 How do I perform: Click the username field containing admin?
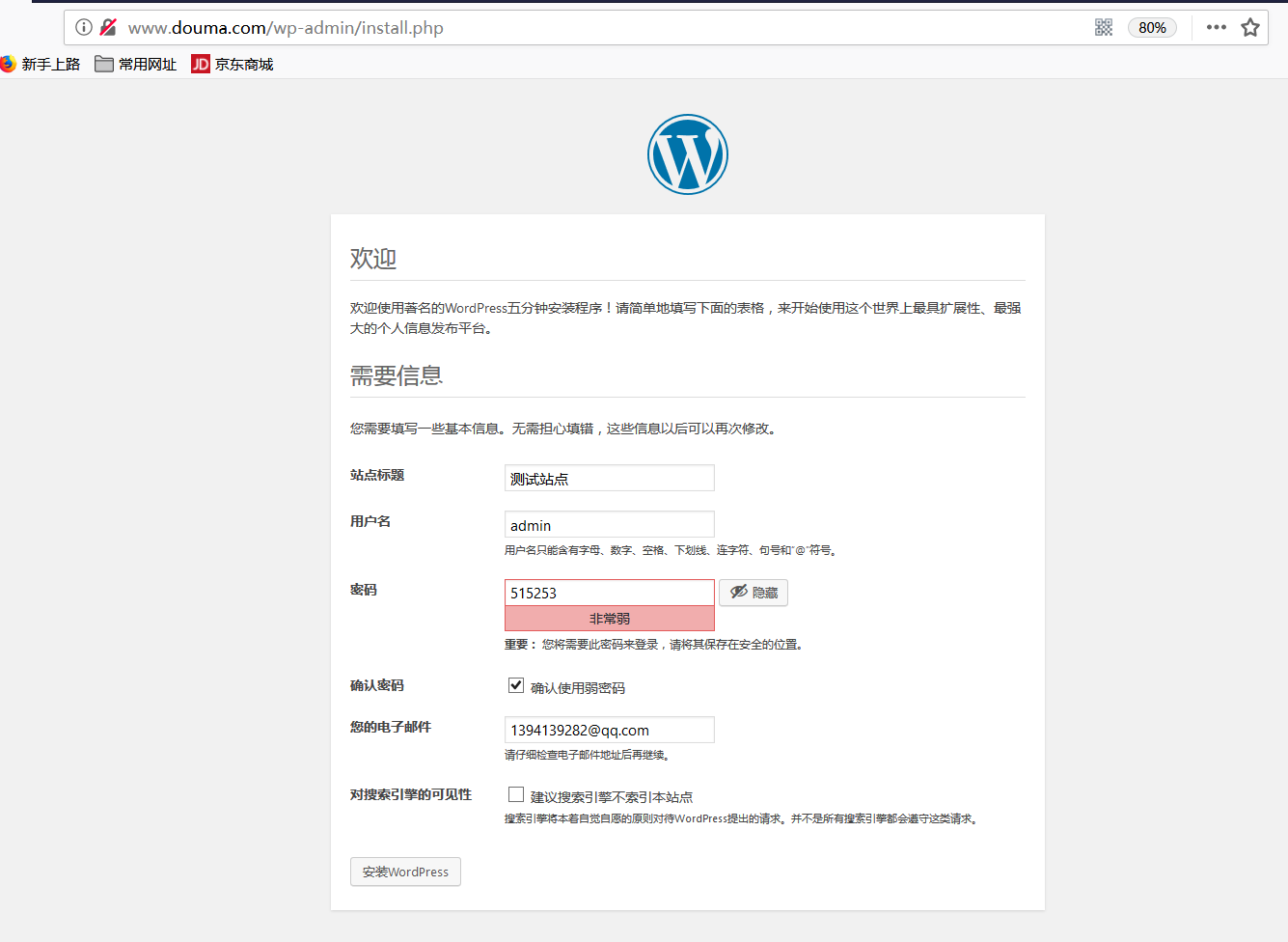610,524
